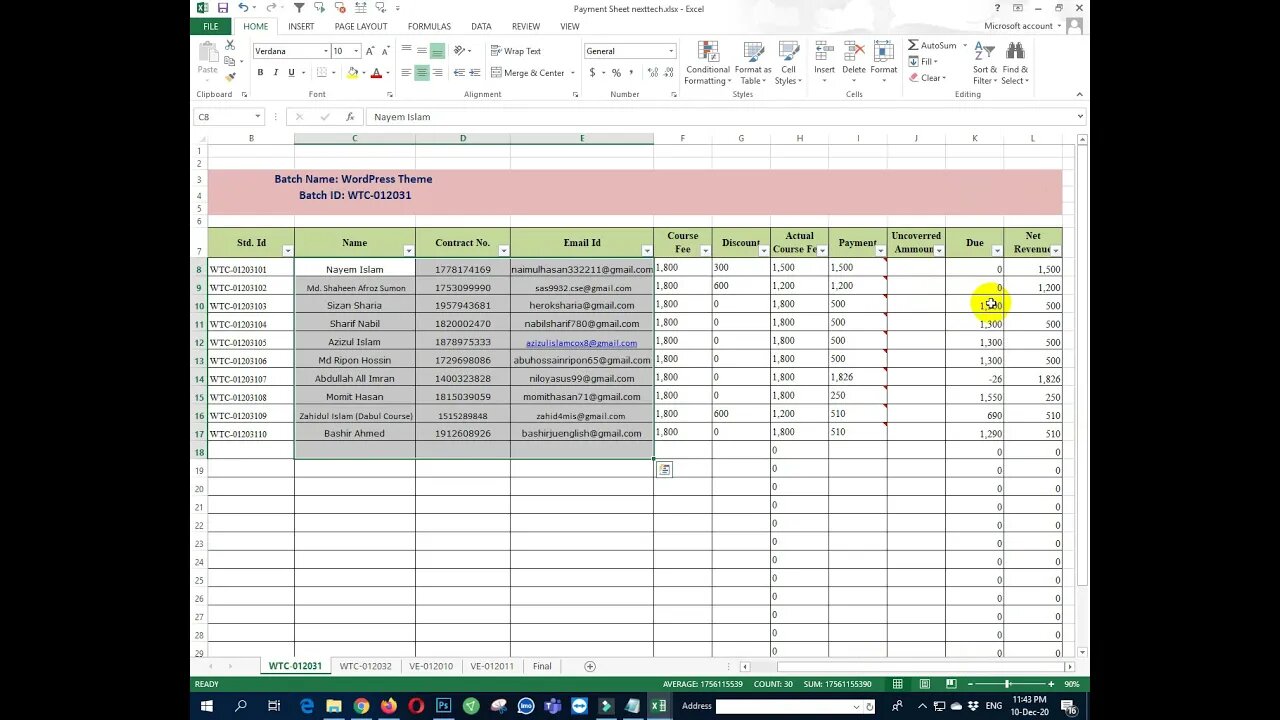Apply the Fill Color bucket

352,73
